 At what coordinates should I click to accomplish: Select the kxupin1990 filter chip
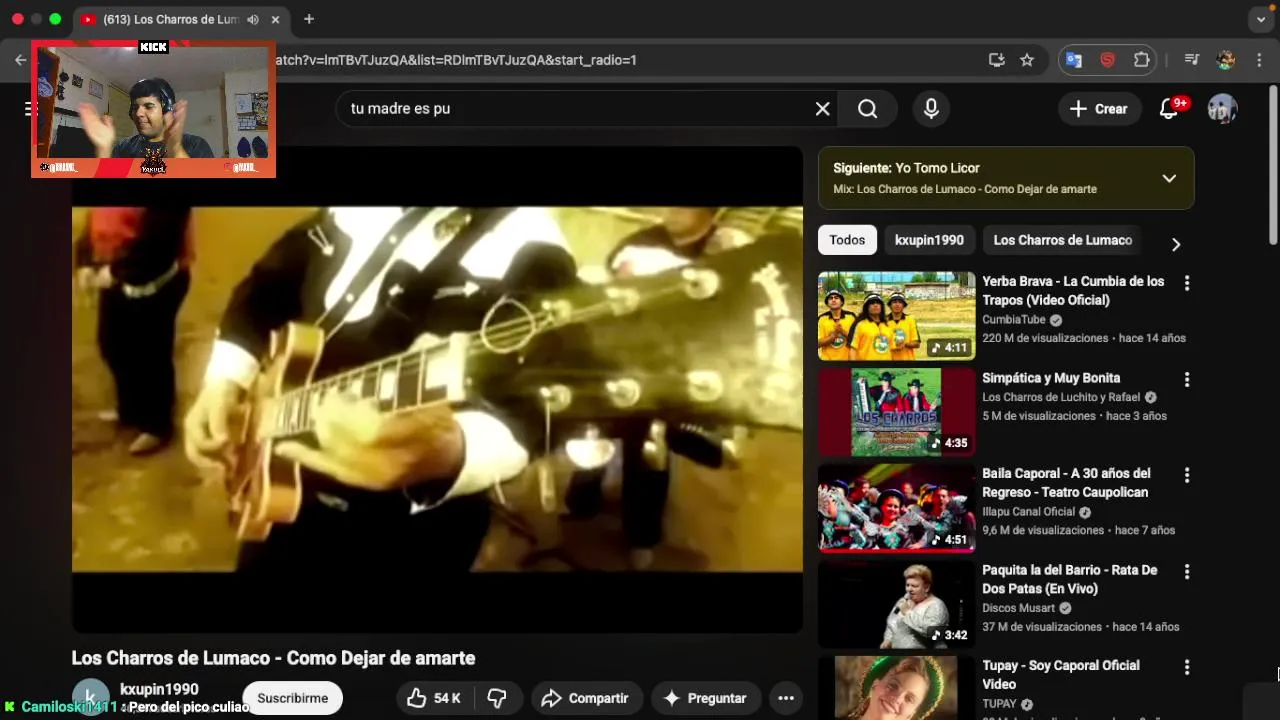[929, 240]
